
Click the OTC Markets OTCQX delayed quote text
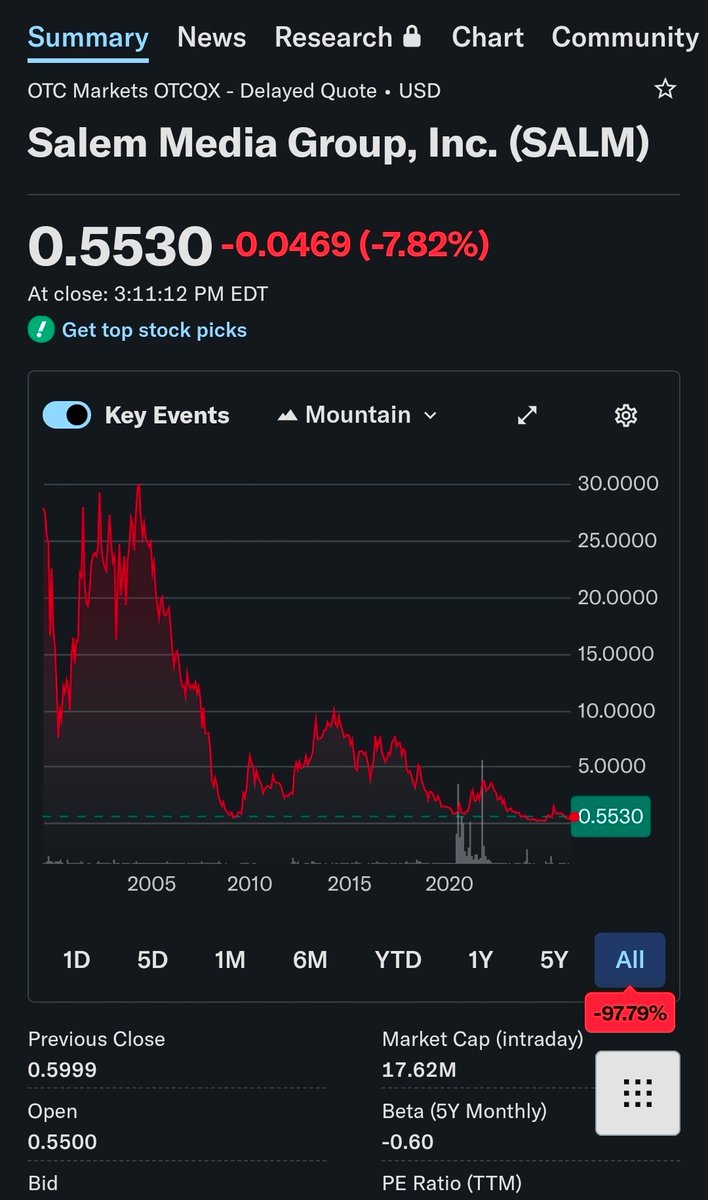pyautogui.click(x=234, y=91)
